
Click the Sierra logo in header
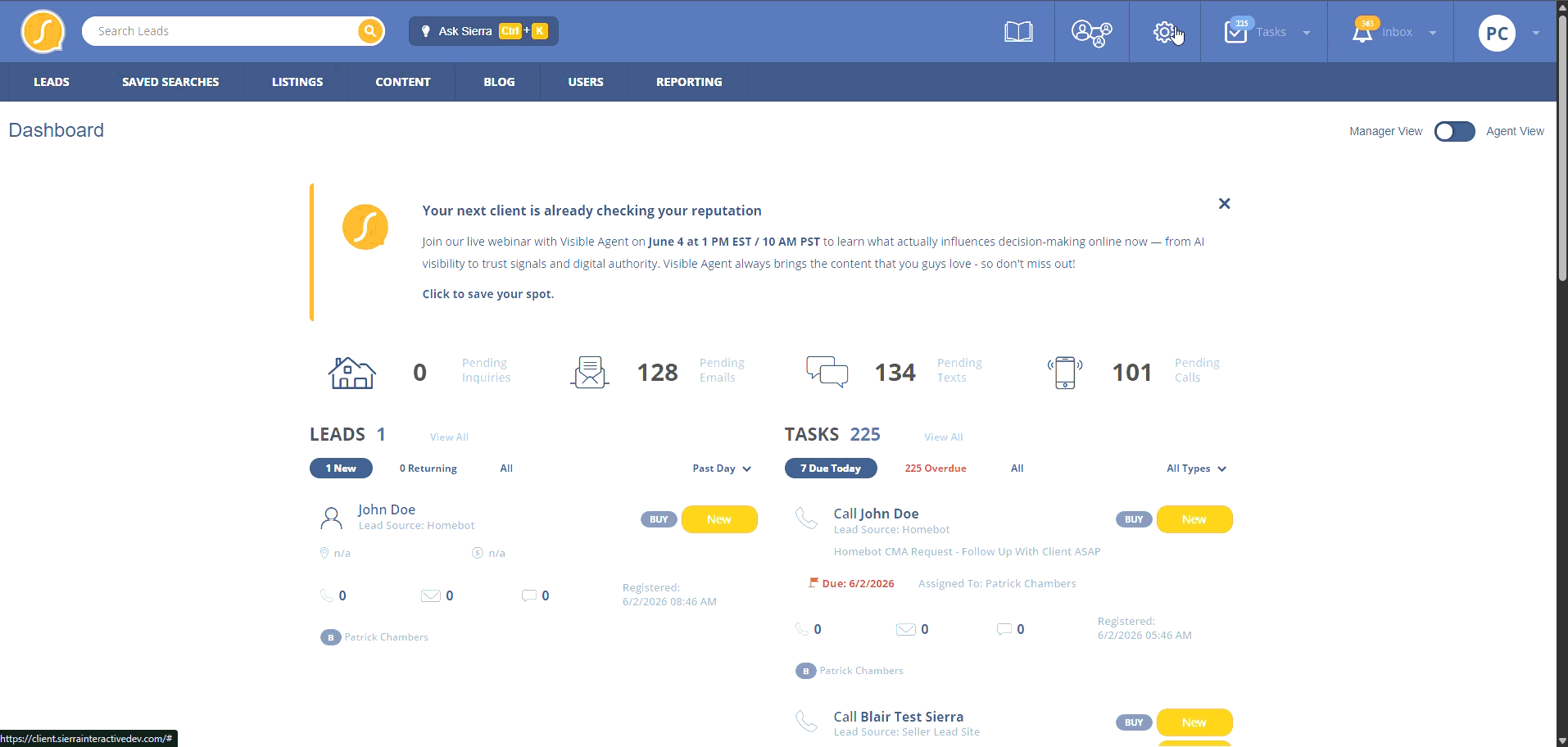[x=43, y=32]
